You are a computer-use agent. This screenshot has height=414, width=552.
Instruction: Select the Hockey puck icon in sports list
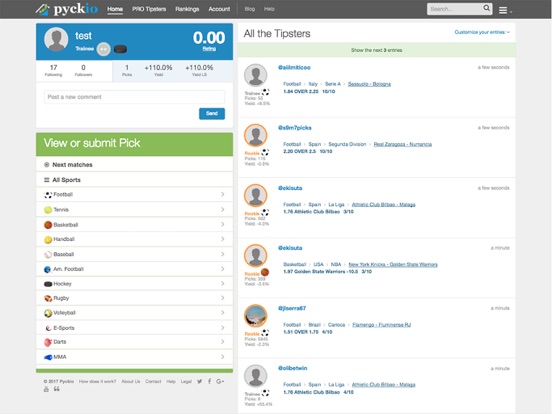point(48,284)
